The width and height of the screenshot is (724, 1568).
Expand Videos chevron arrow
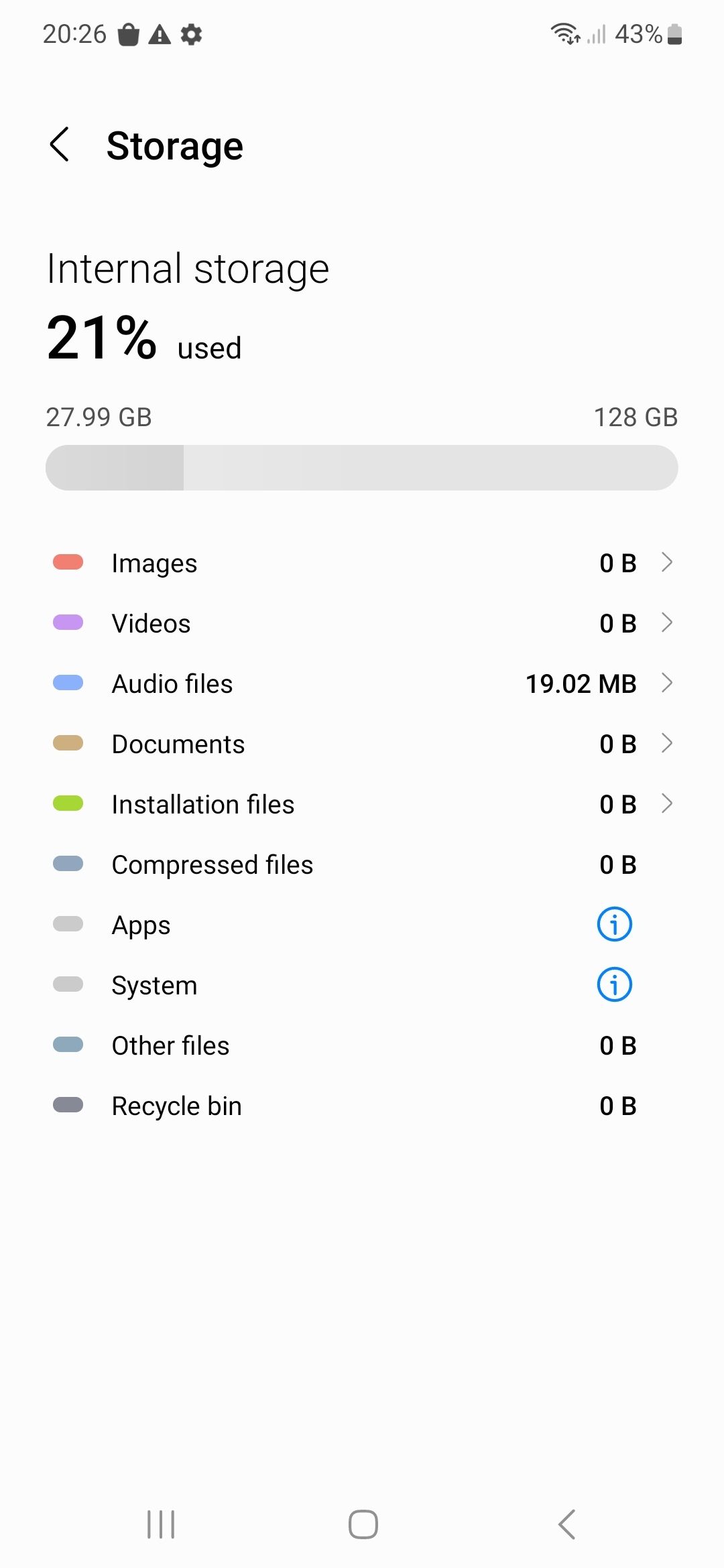666,623
